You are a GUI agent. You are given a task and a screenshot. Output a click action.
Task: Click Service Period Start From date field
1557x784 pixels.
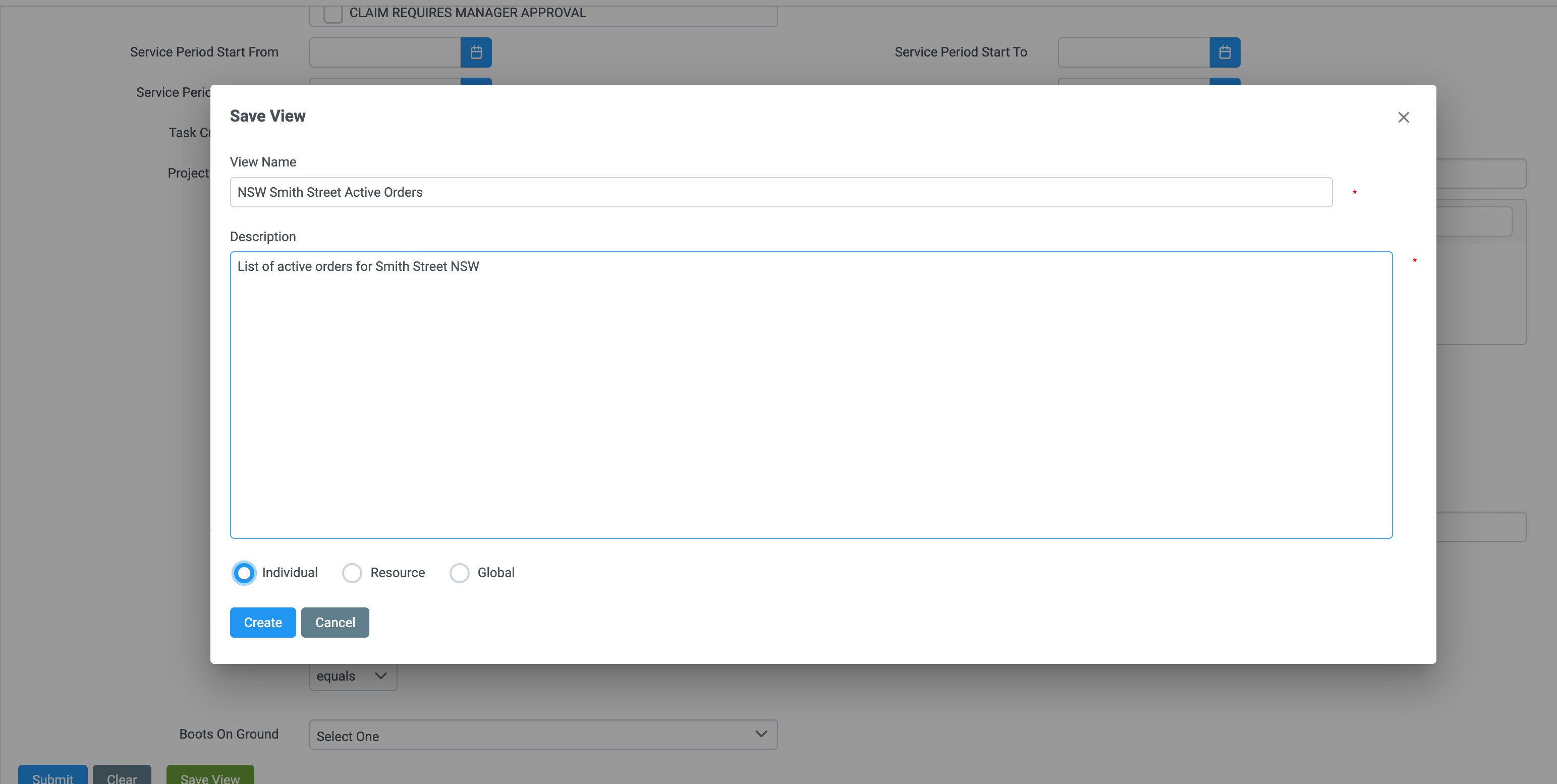[x=385, y=52]
